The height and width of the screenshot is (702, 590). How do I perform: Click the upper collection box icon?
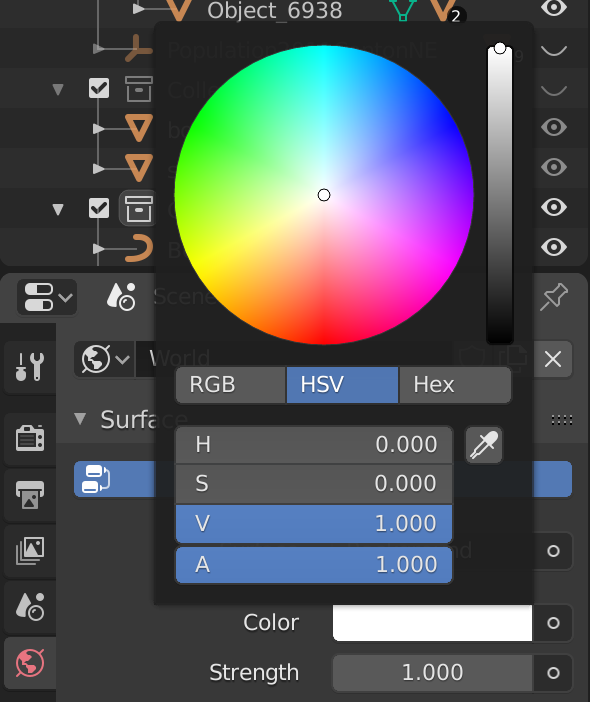pos(138,89)
